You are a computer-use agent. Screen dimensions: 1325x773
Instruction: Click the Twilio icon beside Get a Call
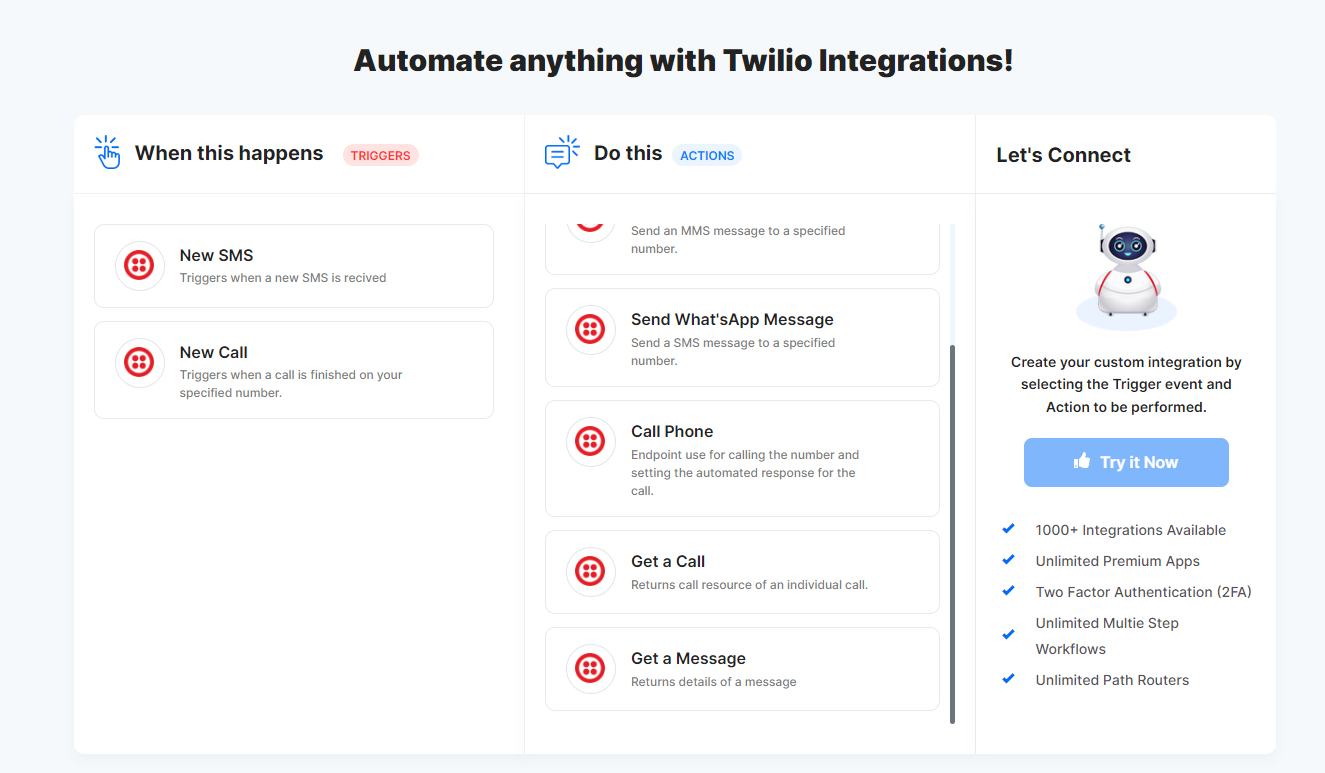coord(590,572)
